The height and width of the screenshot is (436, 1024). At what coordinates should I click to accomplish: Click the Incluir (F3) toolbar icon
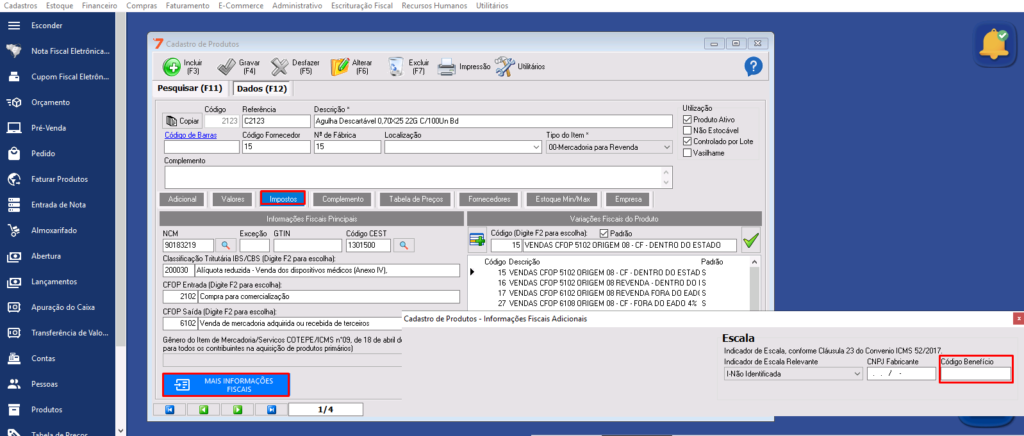[x=171, y=67]
